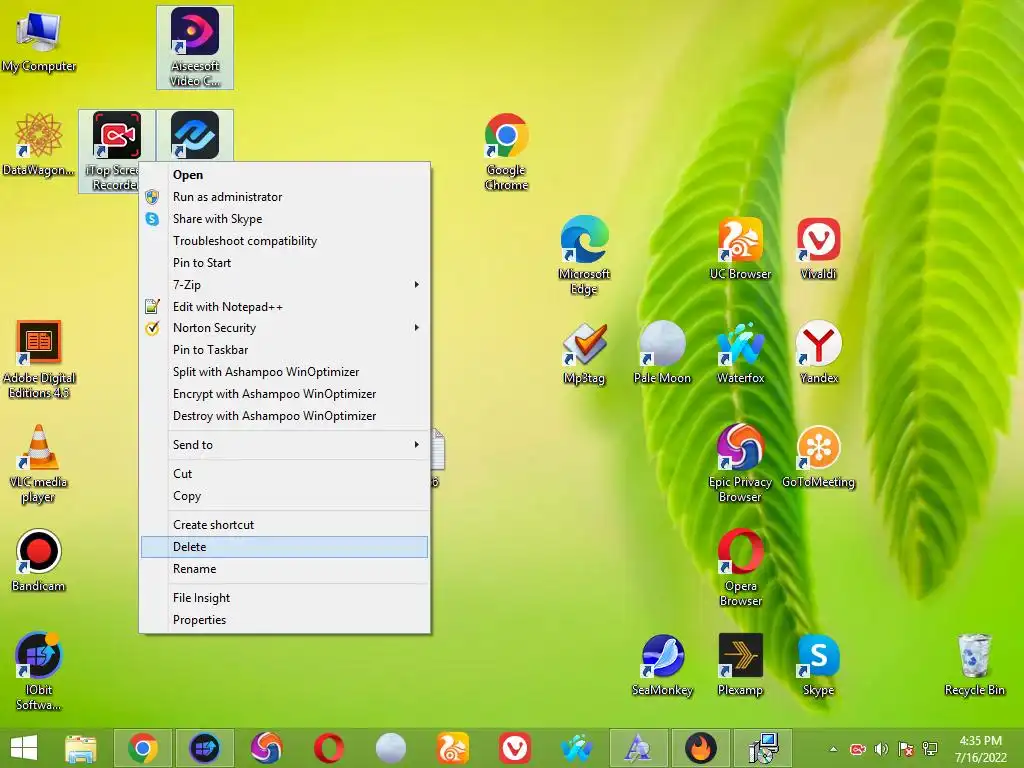Image resolution: width=1024 pixels, height=768 pixels.
Task: Select the Bandicam desktop shortcut
Action: tap(39, 560)
